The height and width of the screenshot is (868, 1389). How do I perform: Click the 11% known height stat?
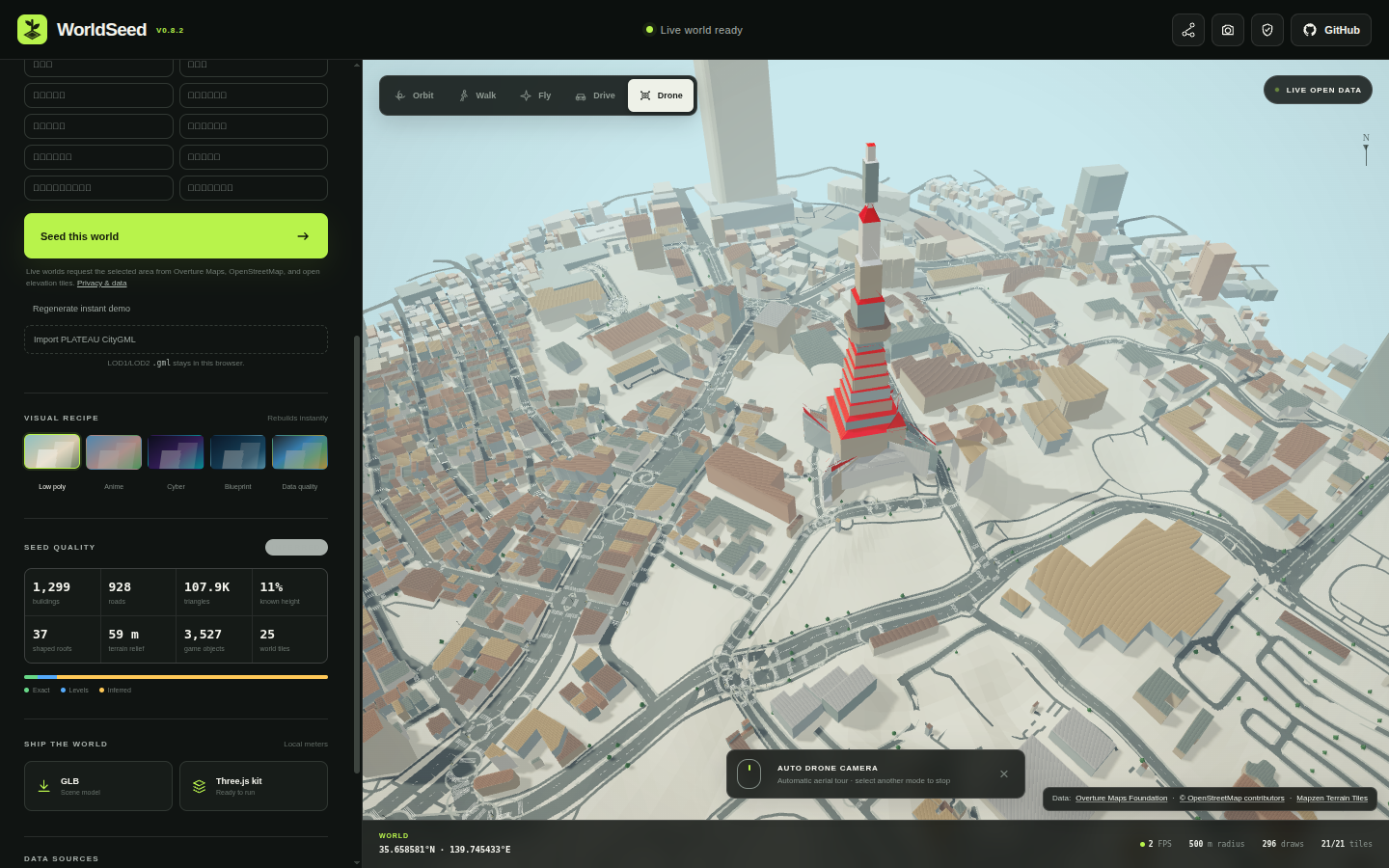(x=289, y=592)
